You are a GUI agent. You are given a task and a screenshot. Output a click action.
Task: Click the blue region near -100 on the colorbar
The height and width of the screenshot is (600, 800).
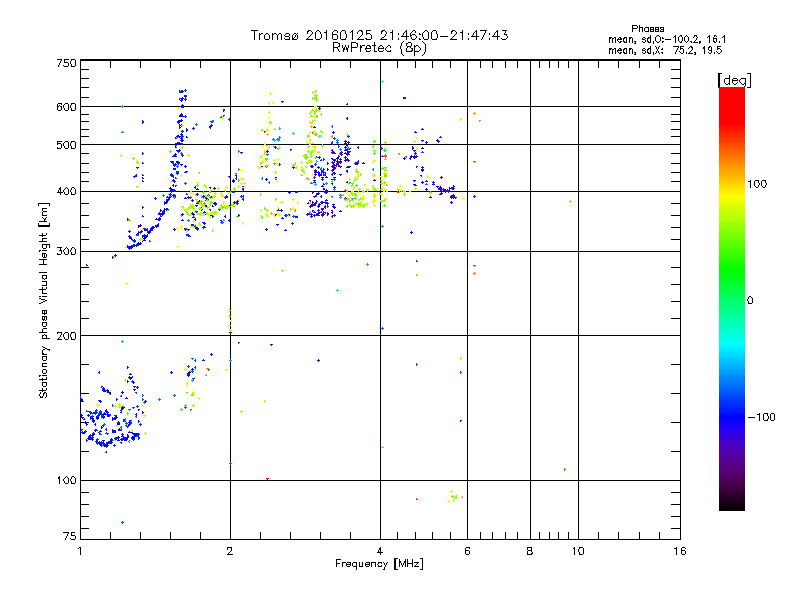coord(732,416)
